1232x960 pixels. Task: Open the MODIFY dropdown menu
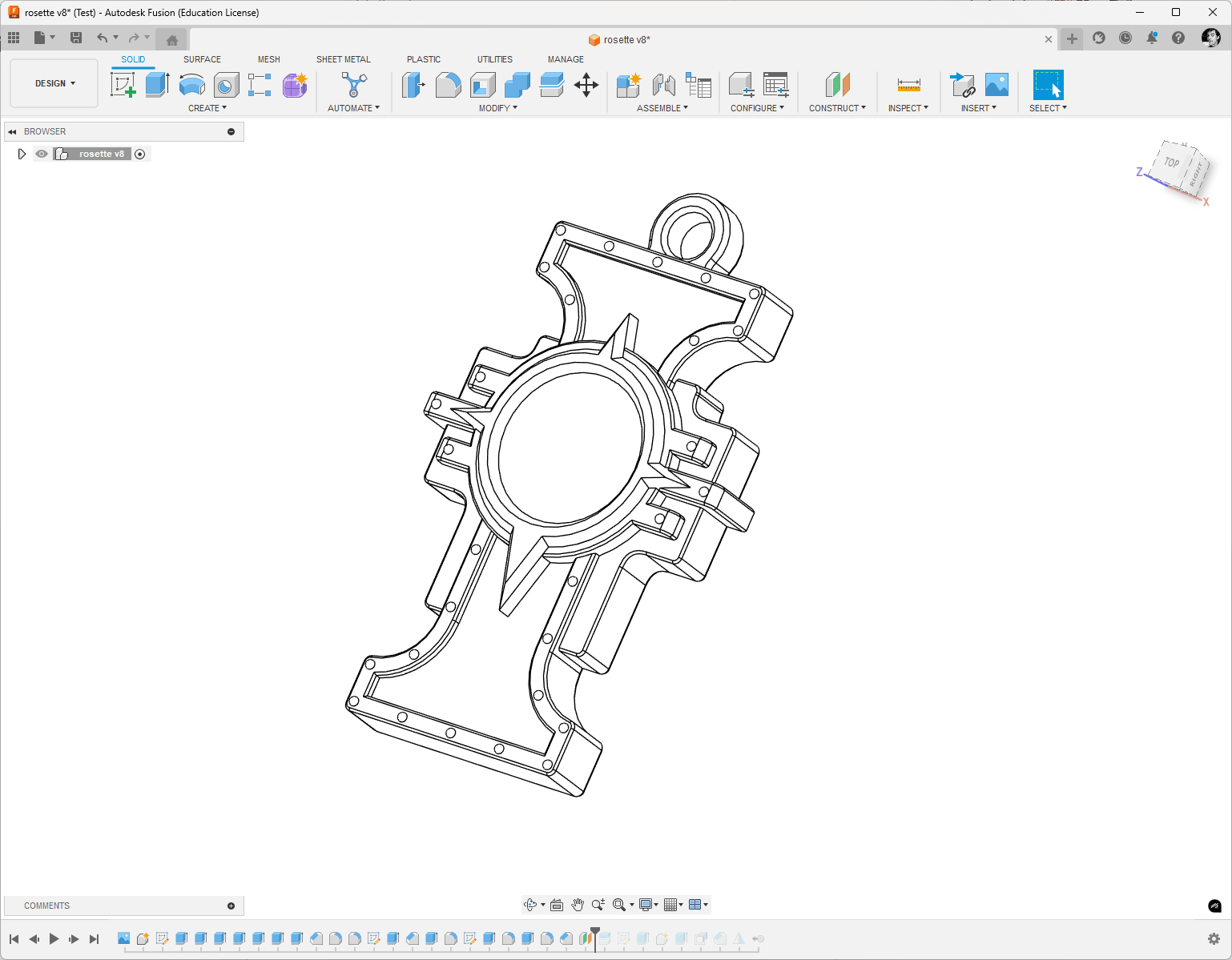coord(498,108)
